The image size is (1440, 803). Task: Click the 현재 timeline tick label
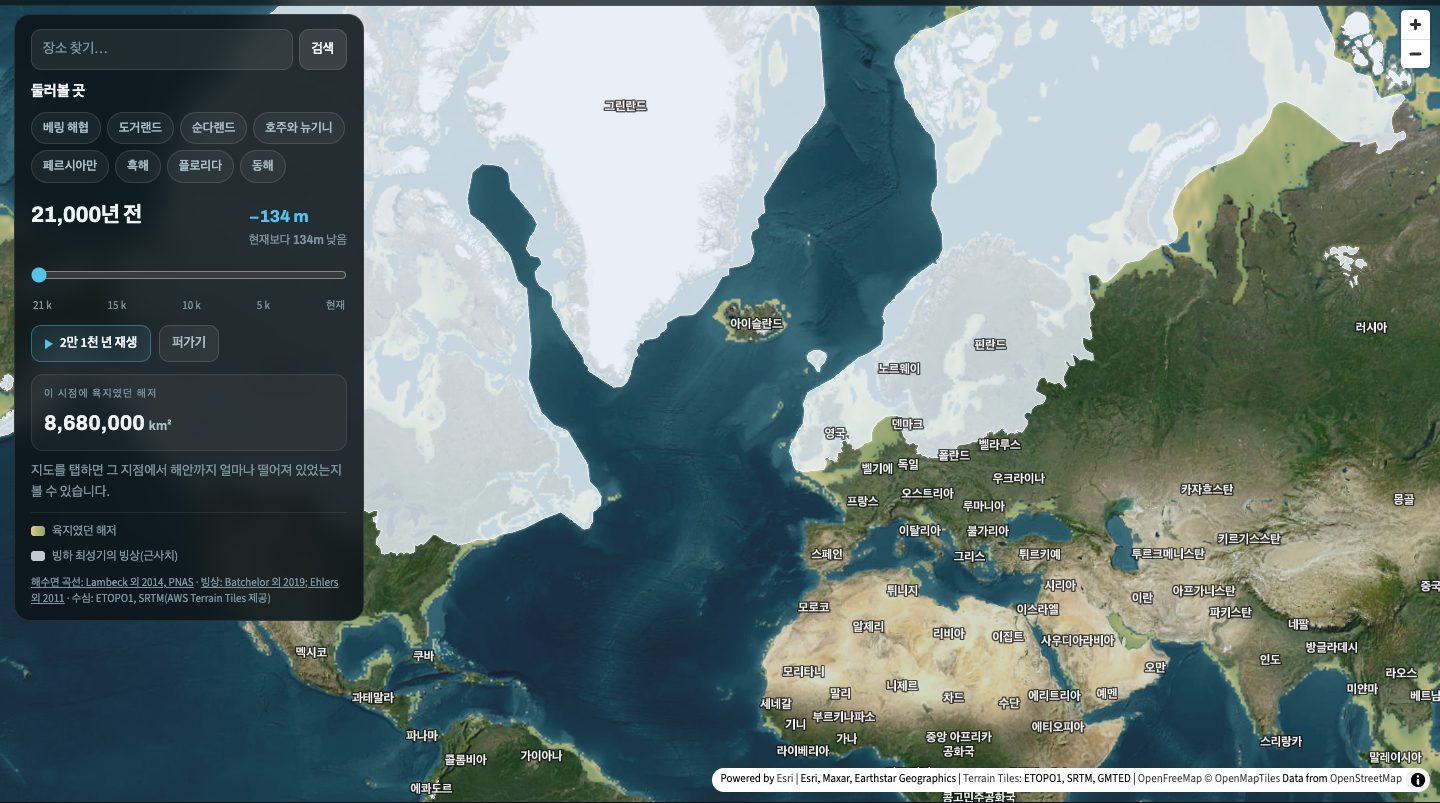335,305
